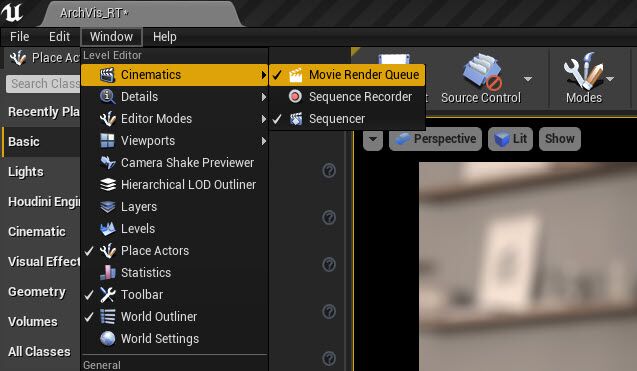Uncheck the Sequencer checkmark
The width and height of the screenshot is (637, 371).
coord(277,119)
